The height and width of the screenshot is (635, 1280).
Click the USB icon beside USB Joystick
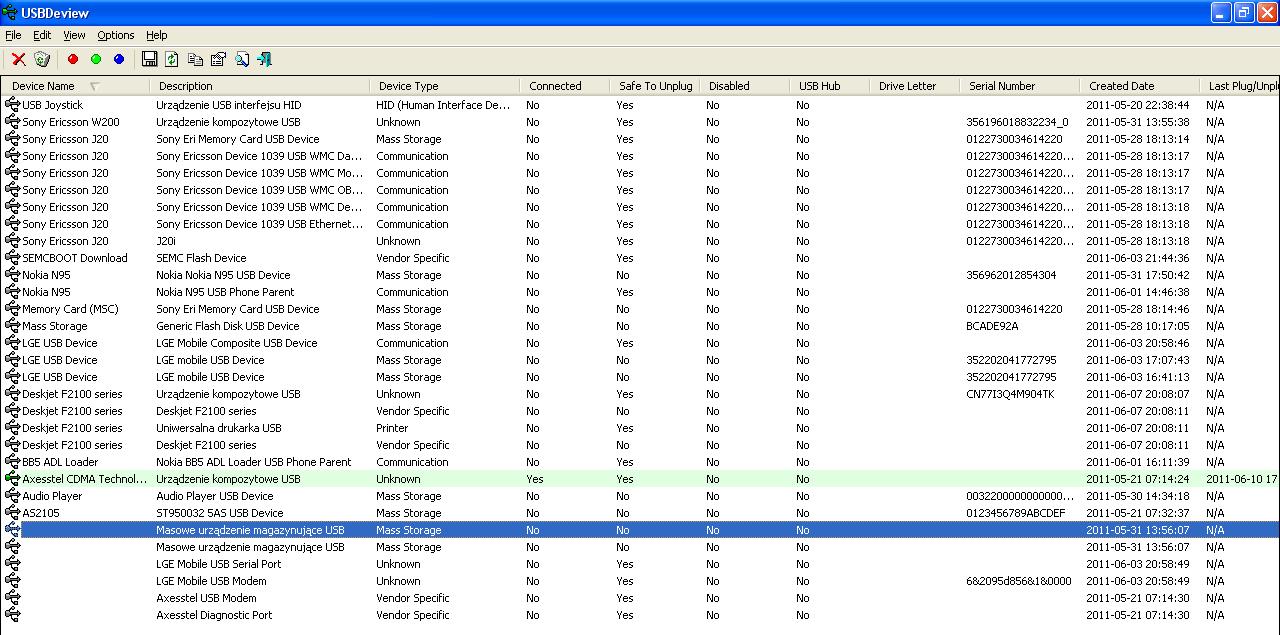click(x=12, y=104)
